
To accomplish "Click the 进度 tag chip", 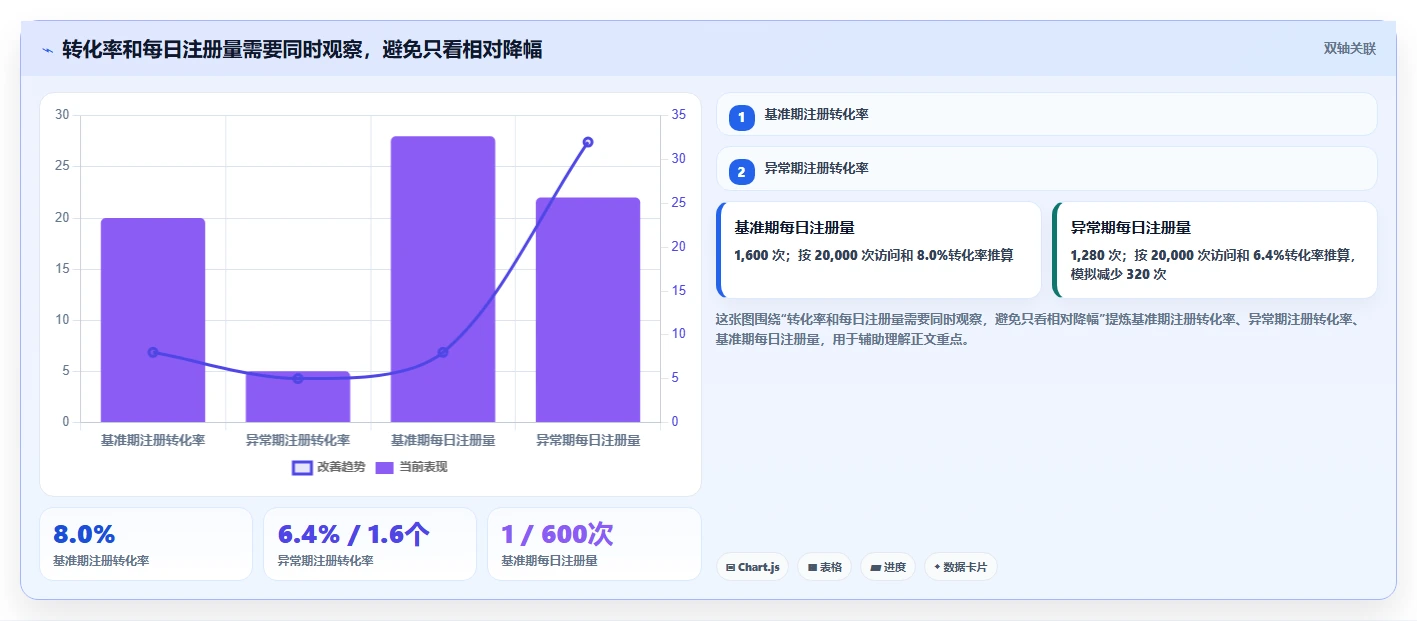I will tap(888, 567).
